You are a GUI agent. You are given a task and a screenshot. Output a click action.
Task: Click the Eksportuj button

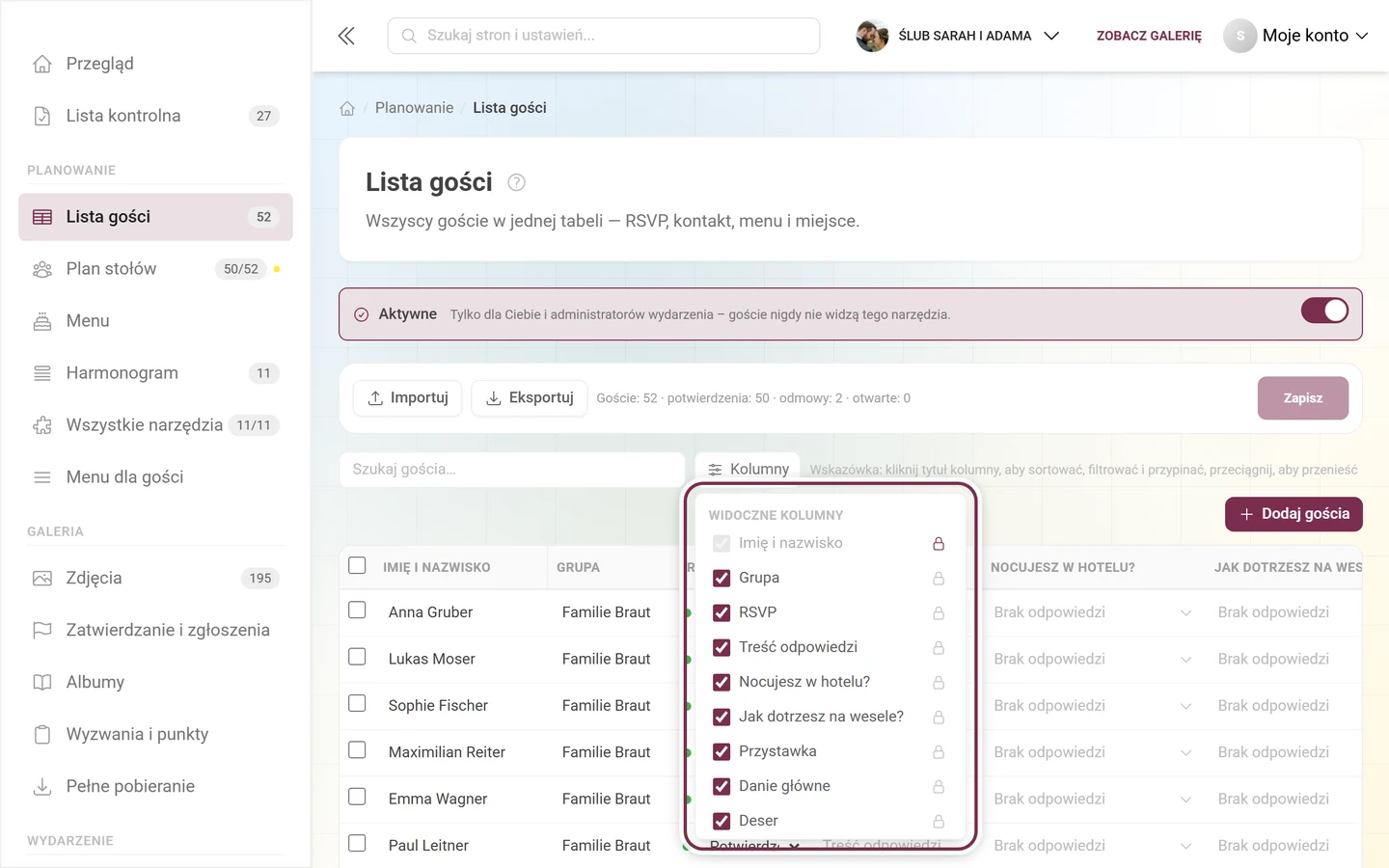point(530,398)
